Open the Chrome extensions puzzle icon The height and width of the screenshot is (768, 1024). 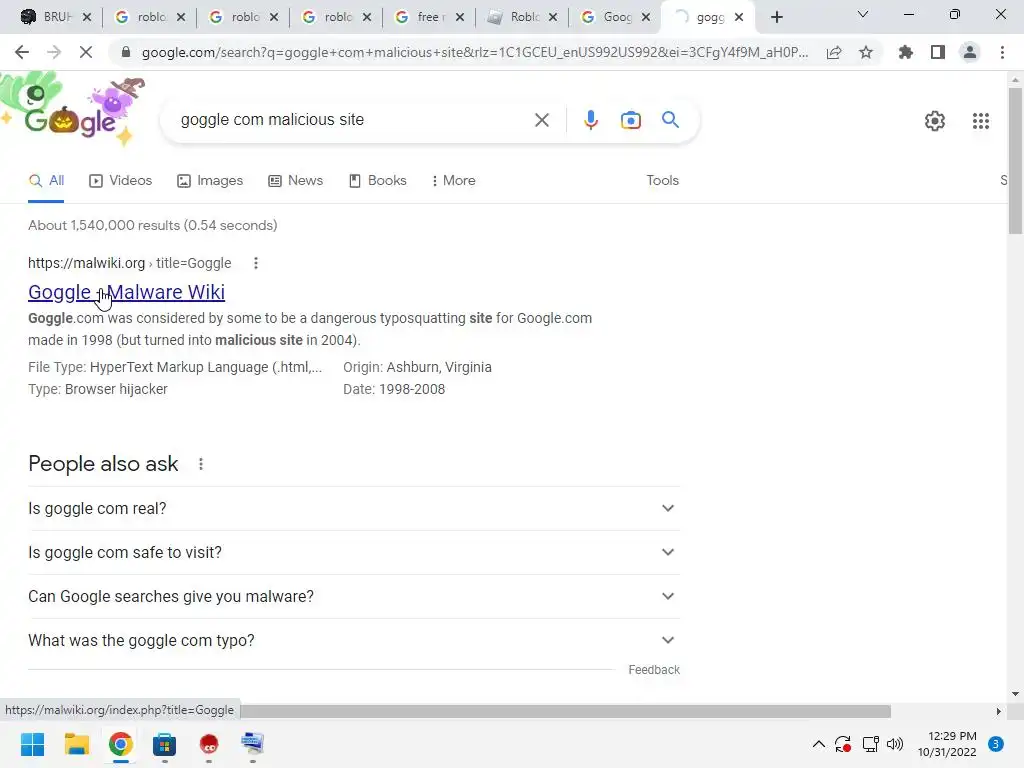[906, 52]
